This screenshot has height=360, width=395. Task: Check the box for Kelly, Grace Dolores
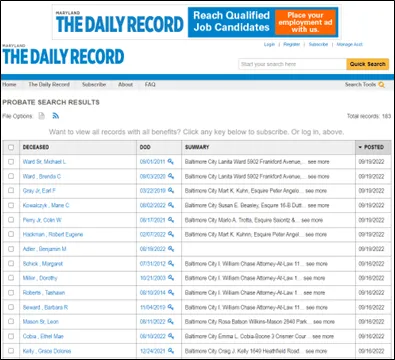[x=11, y=351]
